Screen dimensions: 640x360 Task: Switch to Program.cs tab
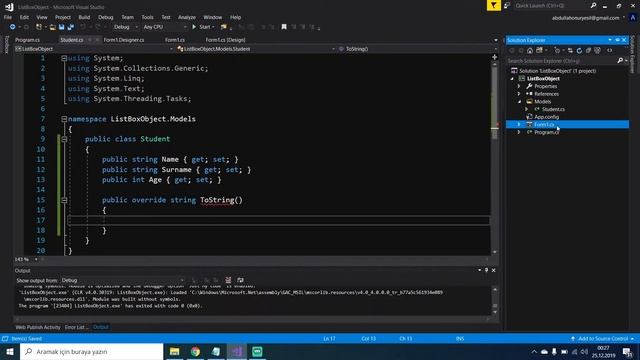click(x=28, y=40)
